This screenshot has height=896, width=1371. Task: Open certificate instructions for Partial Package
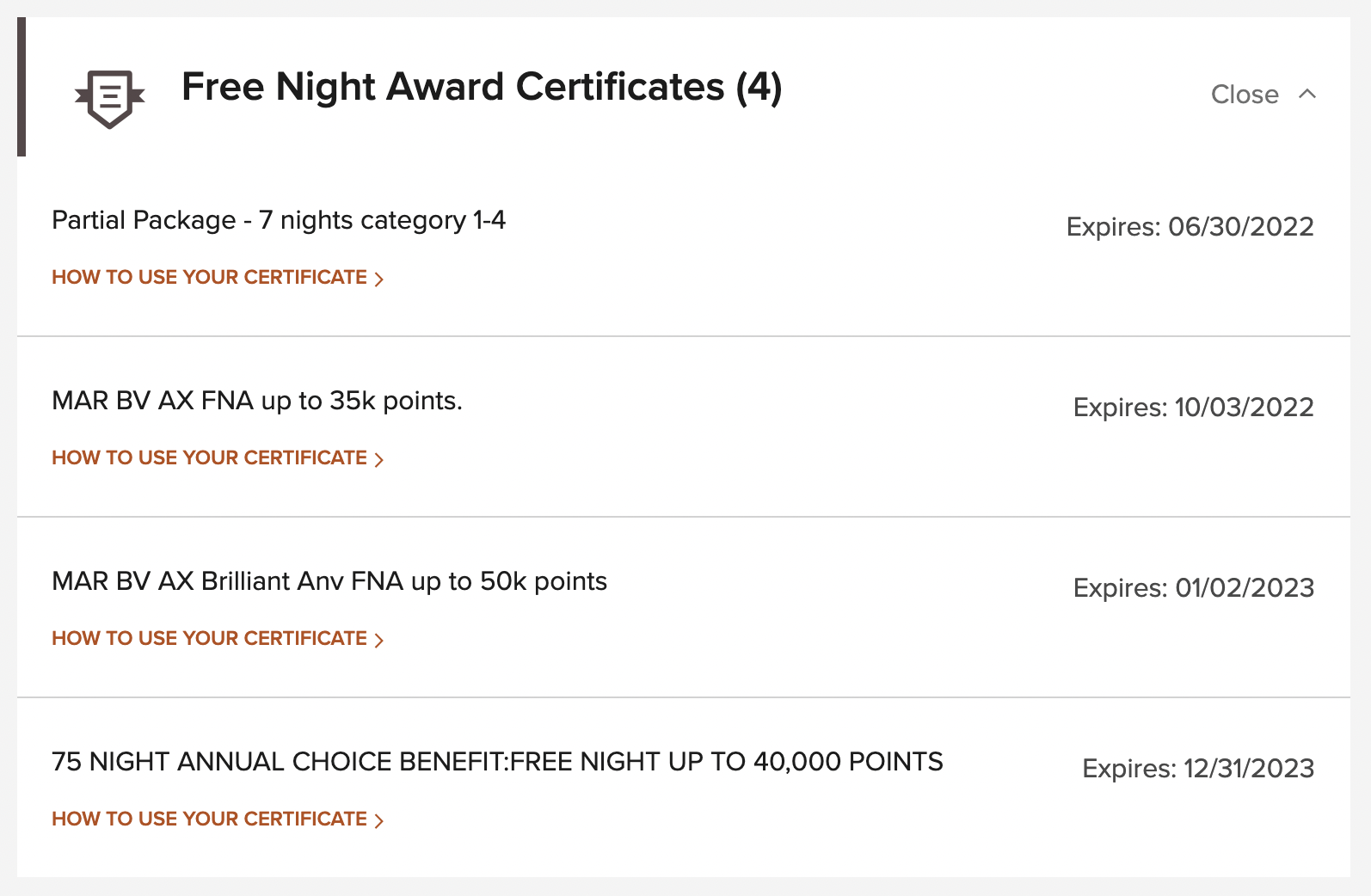click(x=209, y=278)
